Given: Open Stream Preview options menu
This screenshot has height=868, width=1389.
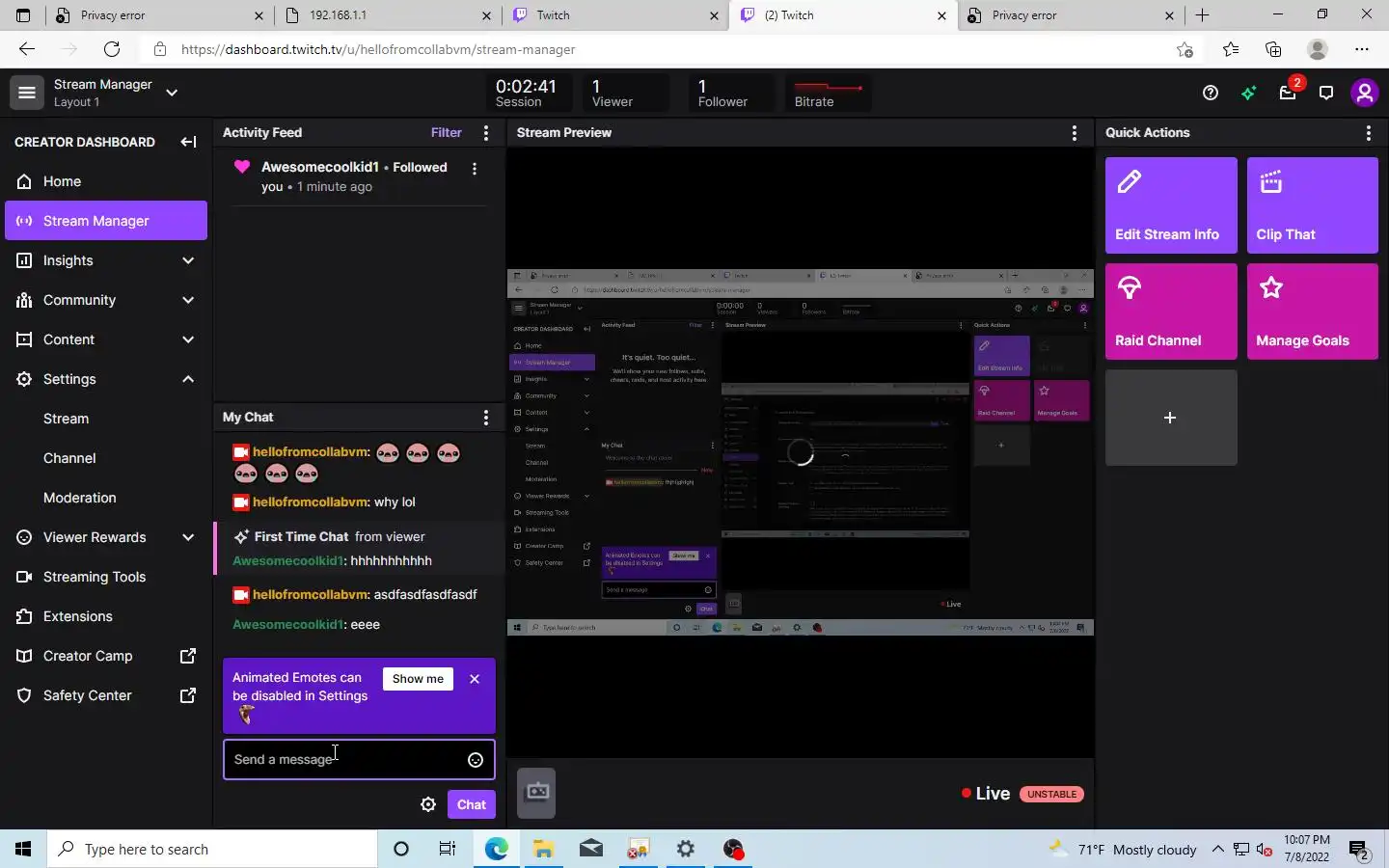Looking at the screenshot, I should tap(1075, 133).
